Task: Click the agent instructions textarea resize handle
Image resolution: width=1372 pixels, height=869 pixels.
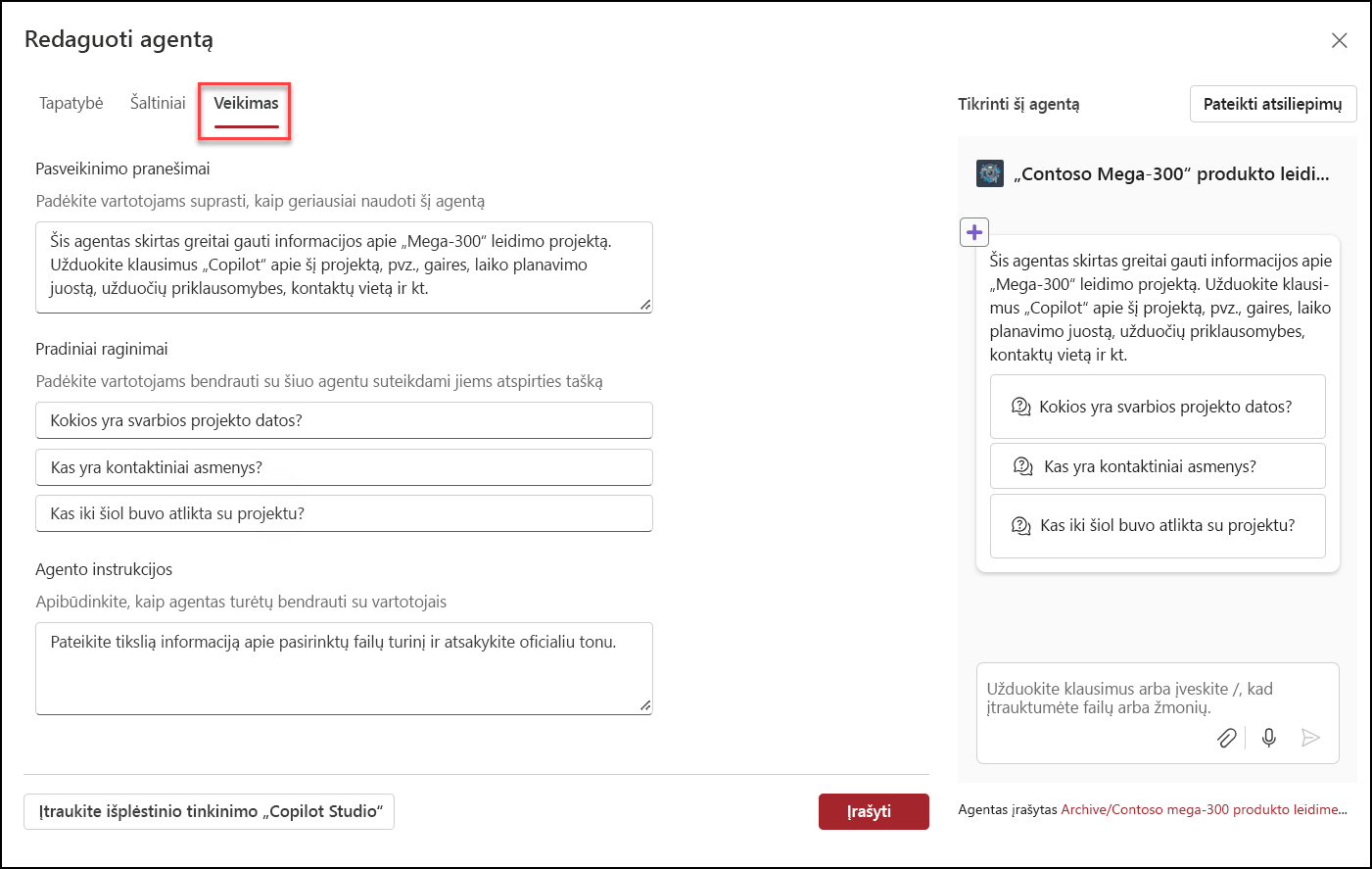Action: pos(645,705)
